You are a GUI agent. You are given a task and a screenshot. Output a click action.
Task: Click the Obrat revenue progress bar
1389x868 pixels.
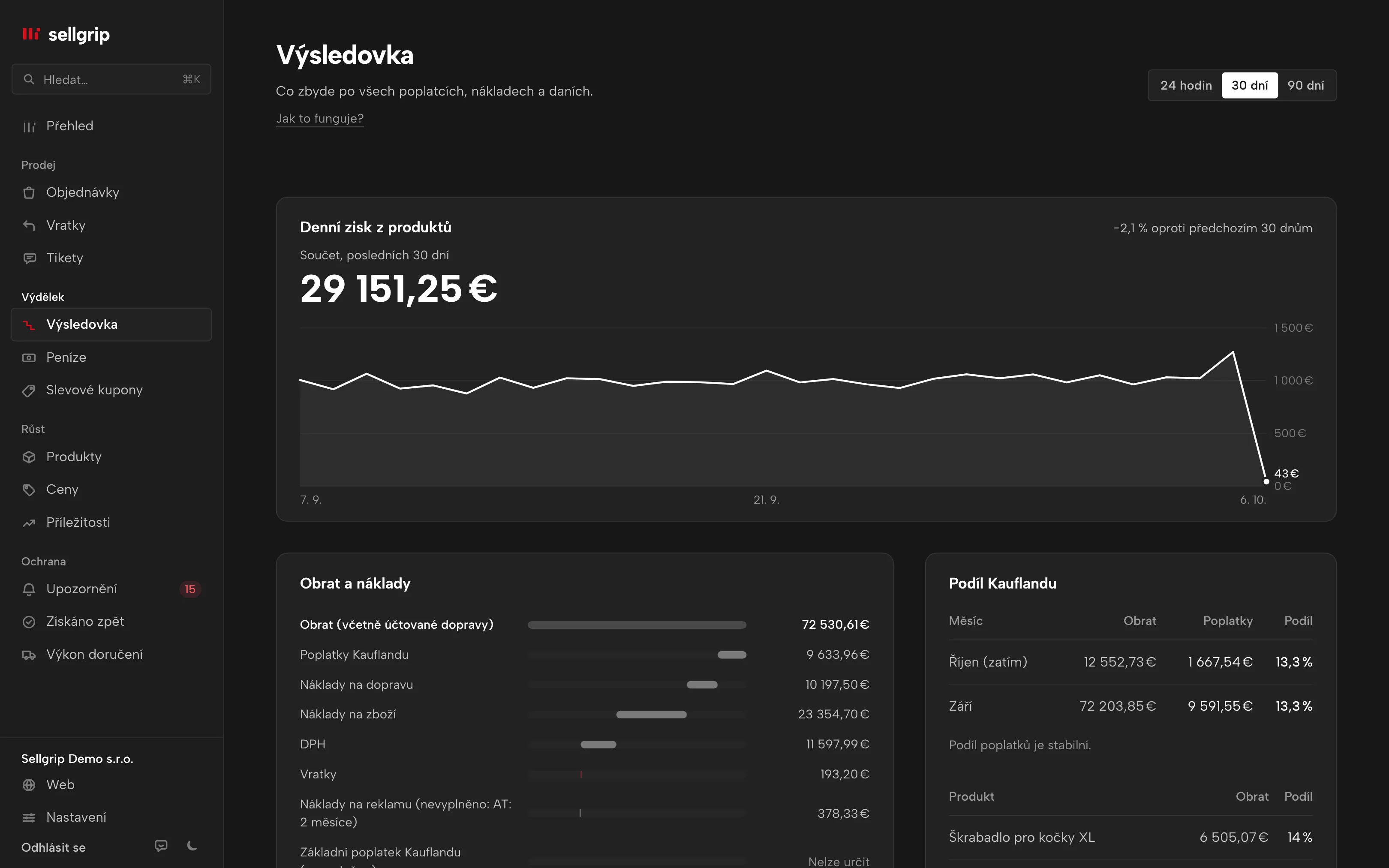click(637, 625)
